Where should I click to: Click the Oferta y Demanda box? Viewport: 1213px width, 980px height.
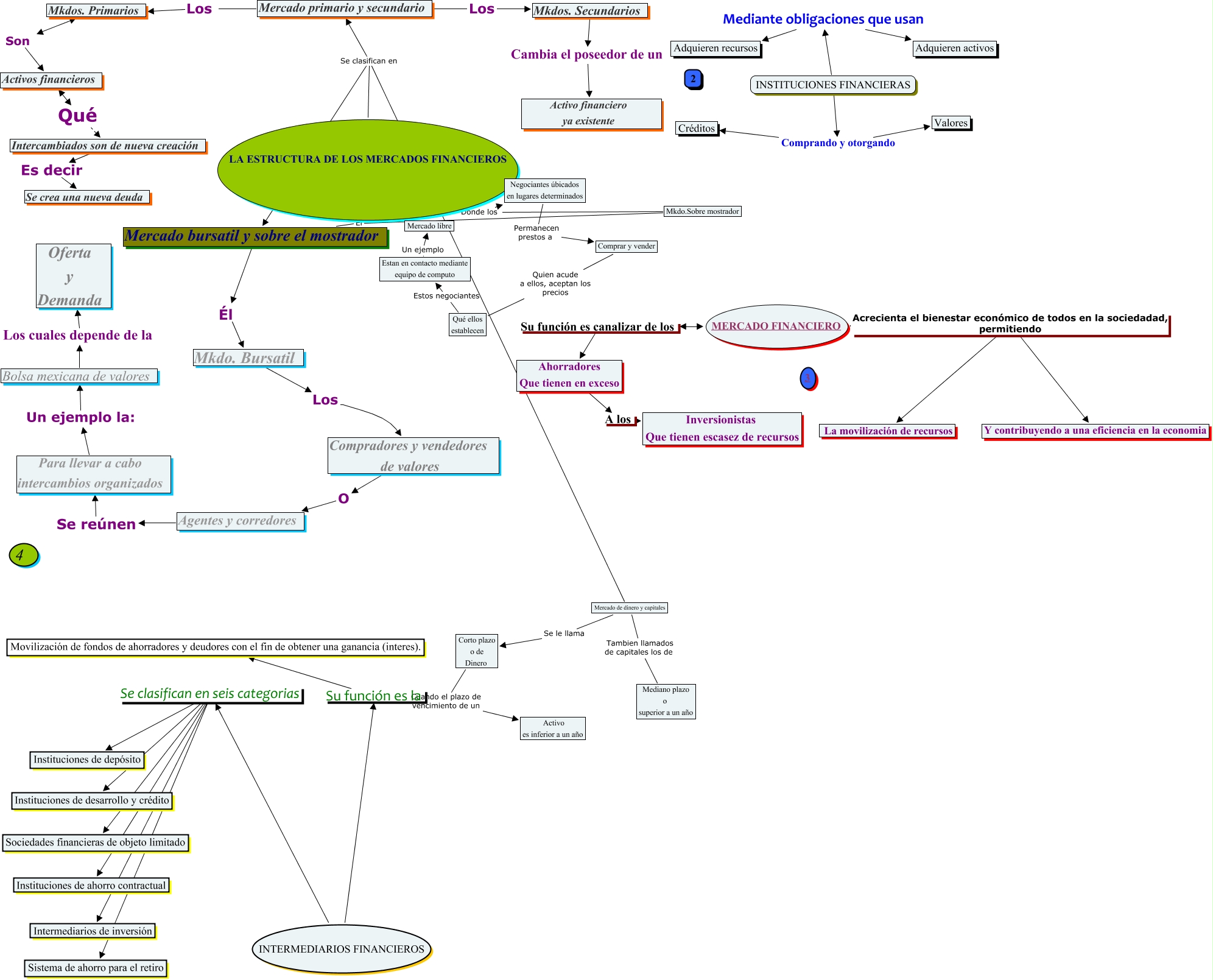pyautogui.click(x=74, y=276)
